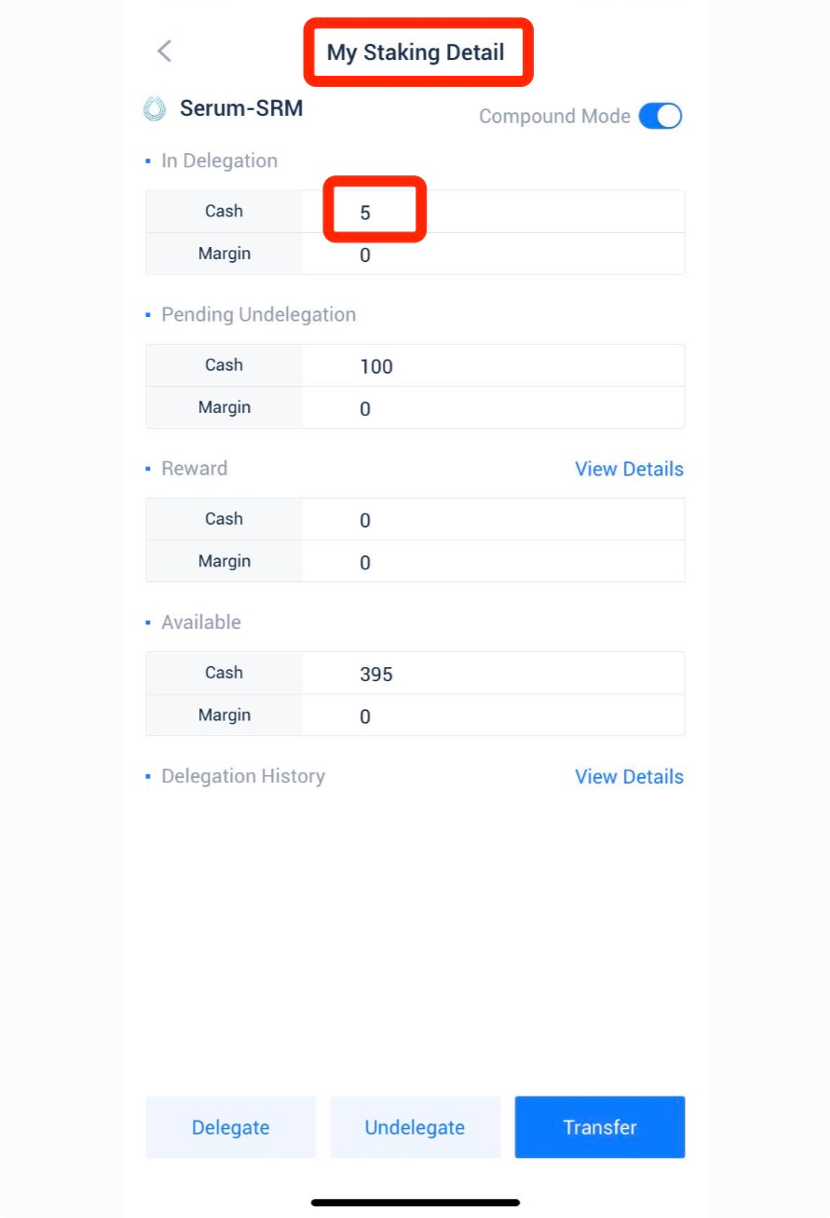Tap the Available Margin row
Viewport: 830px width, 1218px height.
[x=414, y=716]
